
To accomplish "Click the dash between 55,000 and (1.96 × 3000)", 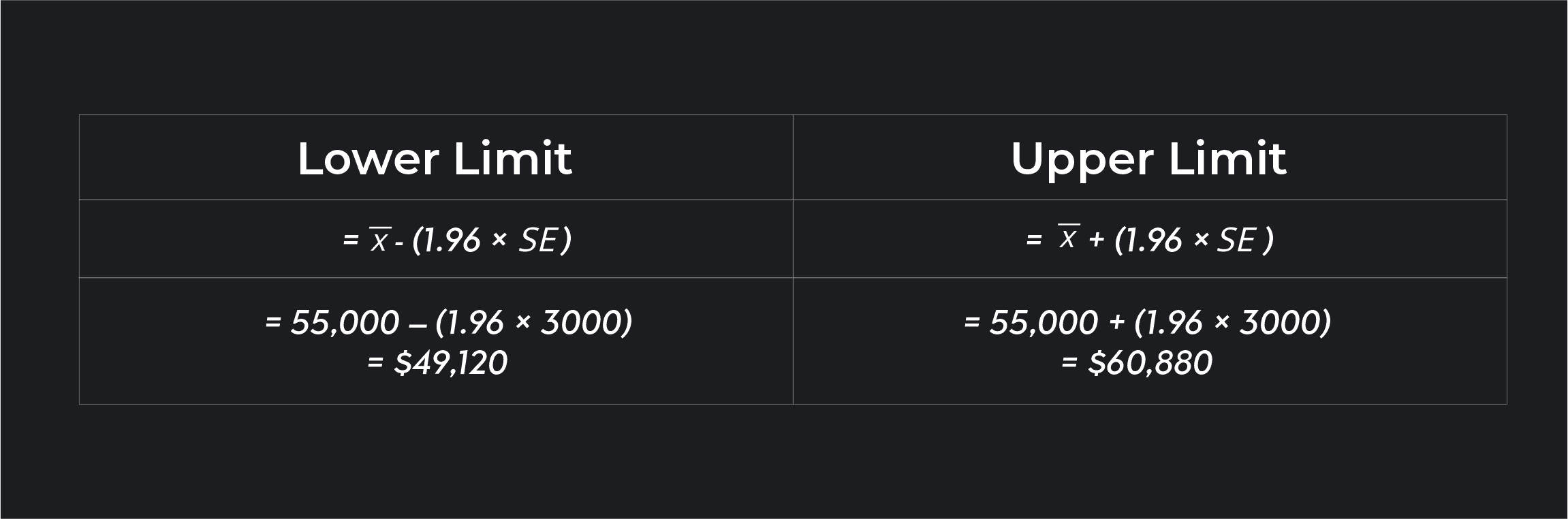I will (x=417, y=324).
